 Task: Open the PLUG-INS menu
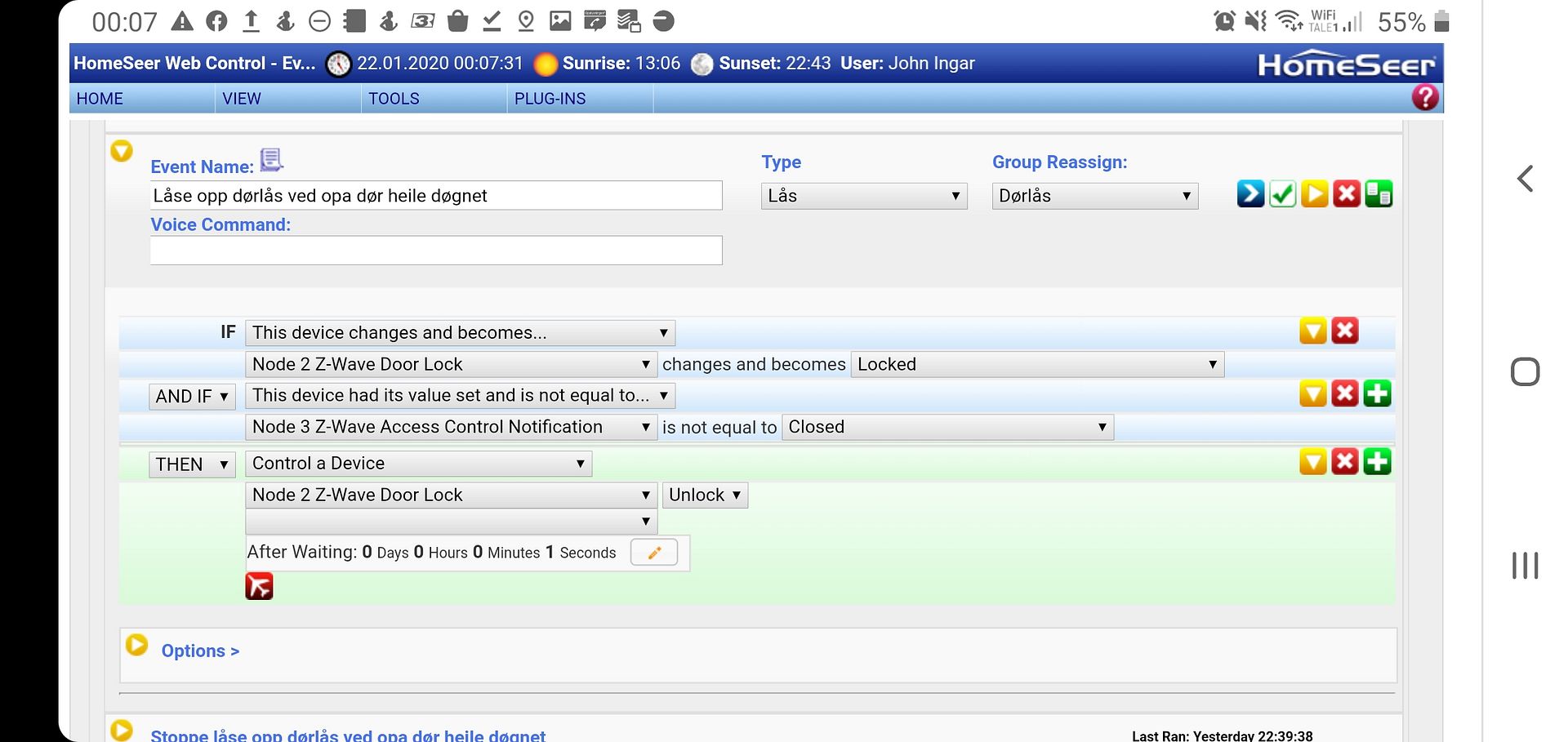tap(550, 99)
